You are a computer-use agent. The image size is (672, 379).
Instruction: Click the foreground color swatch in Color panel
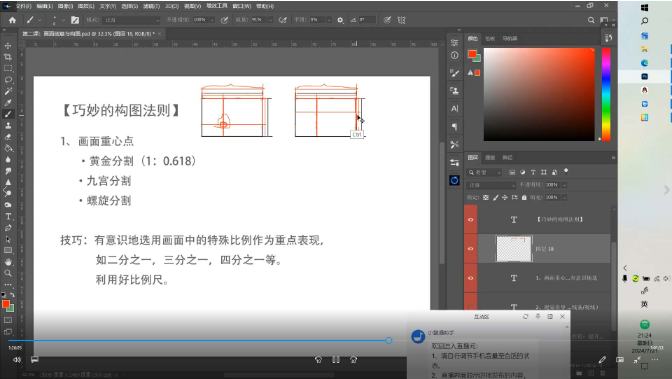(472, 54)
